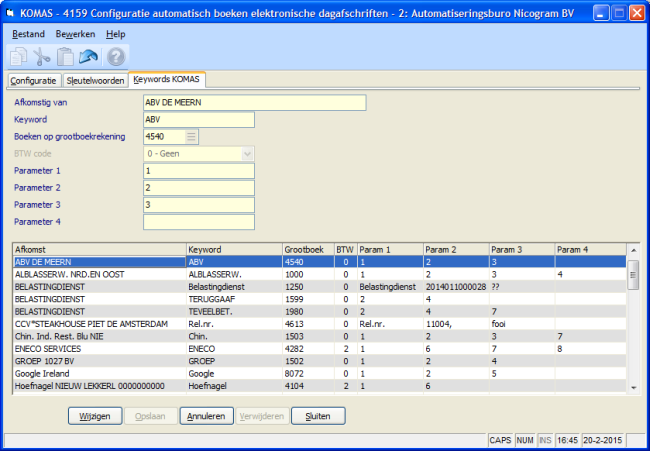This screenshot has height=451, width=650.
Task: Click the Help question mark icon
Action: pos(116,57)
